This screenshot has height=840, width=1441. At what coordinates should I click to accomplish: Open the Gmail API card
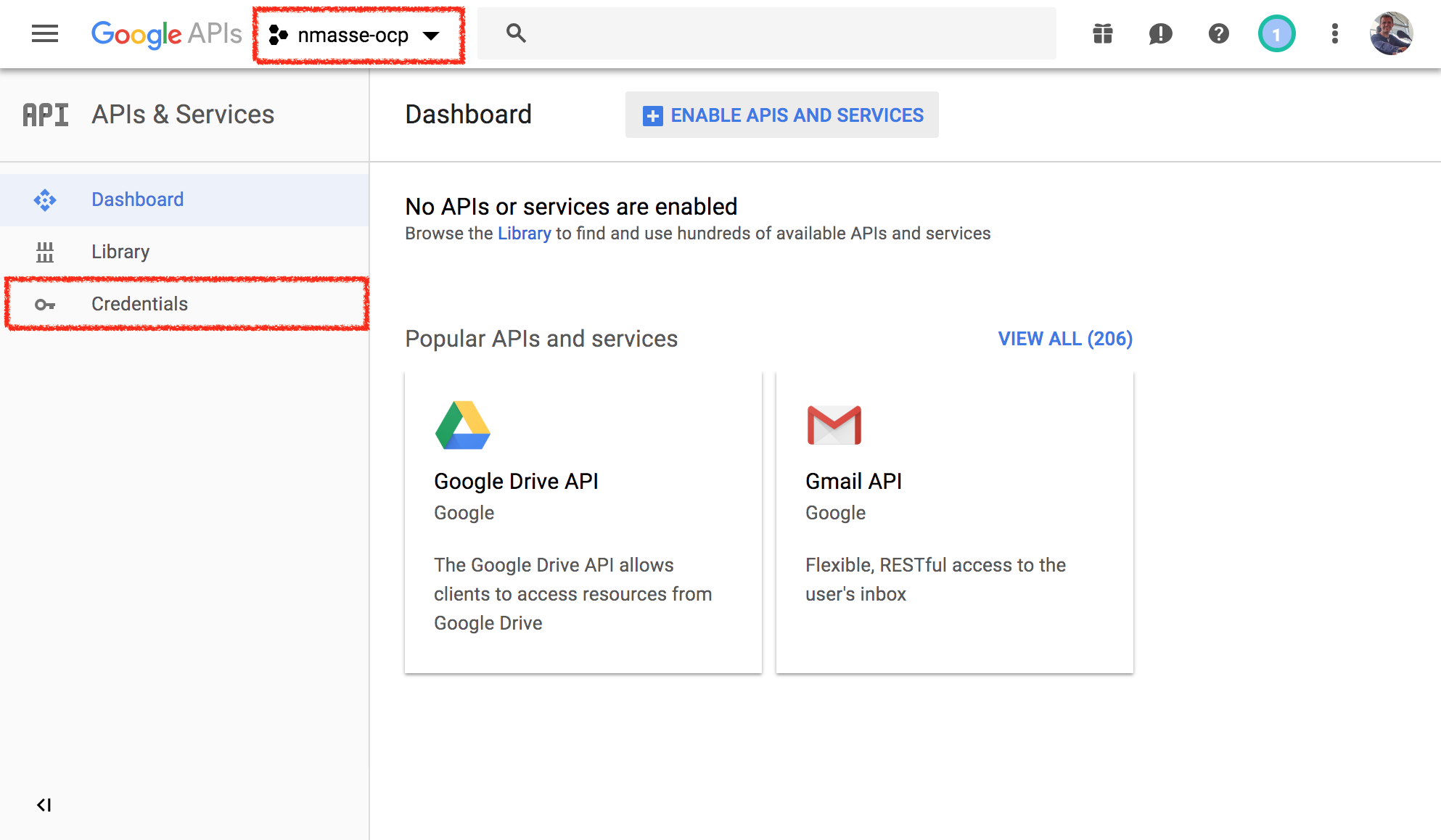tap(954, 522)
